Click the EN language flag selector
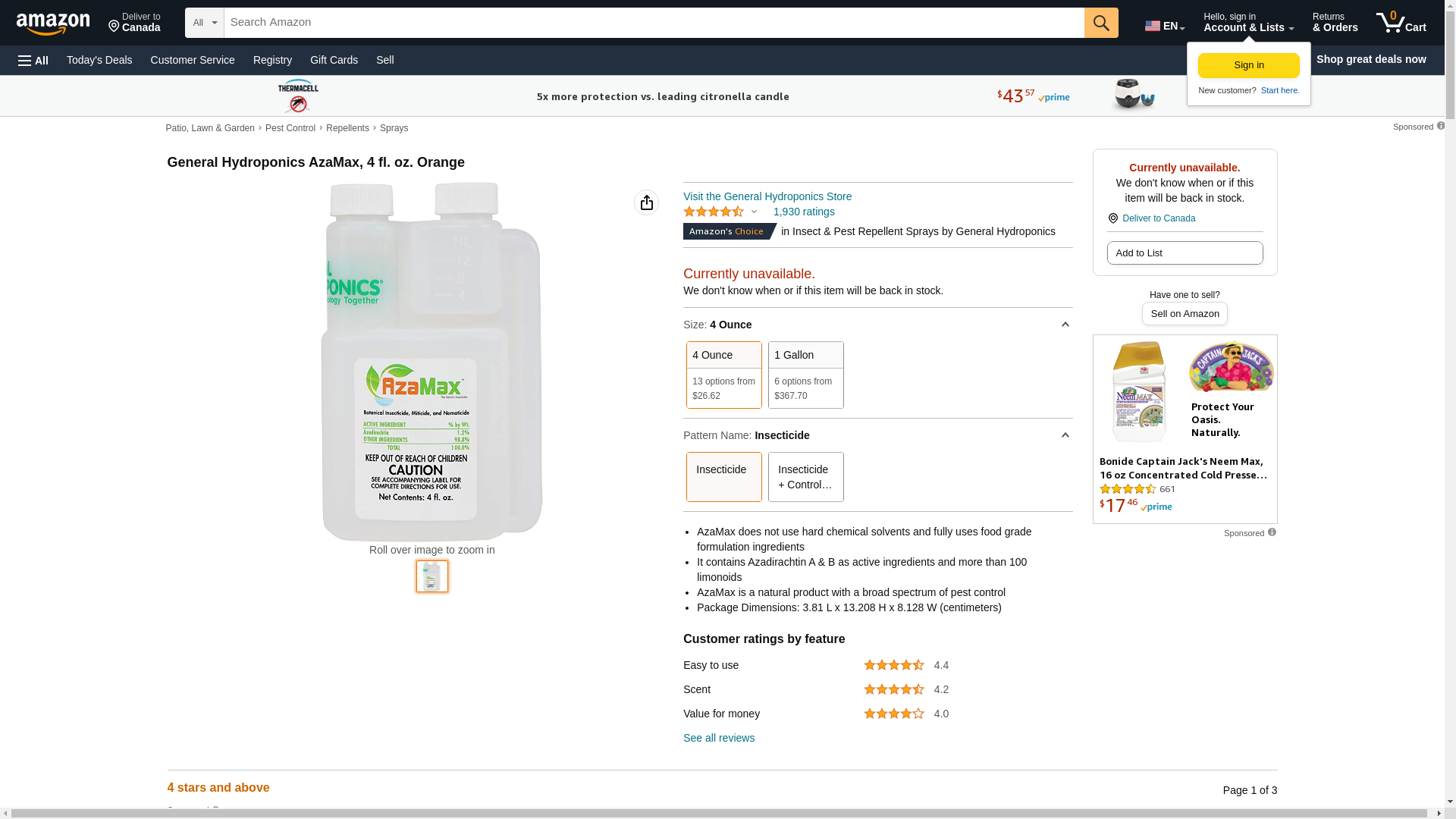The width and height of the screenshot is (1456, 819). pyautogui.click(x=1164, y=26)
